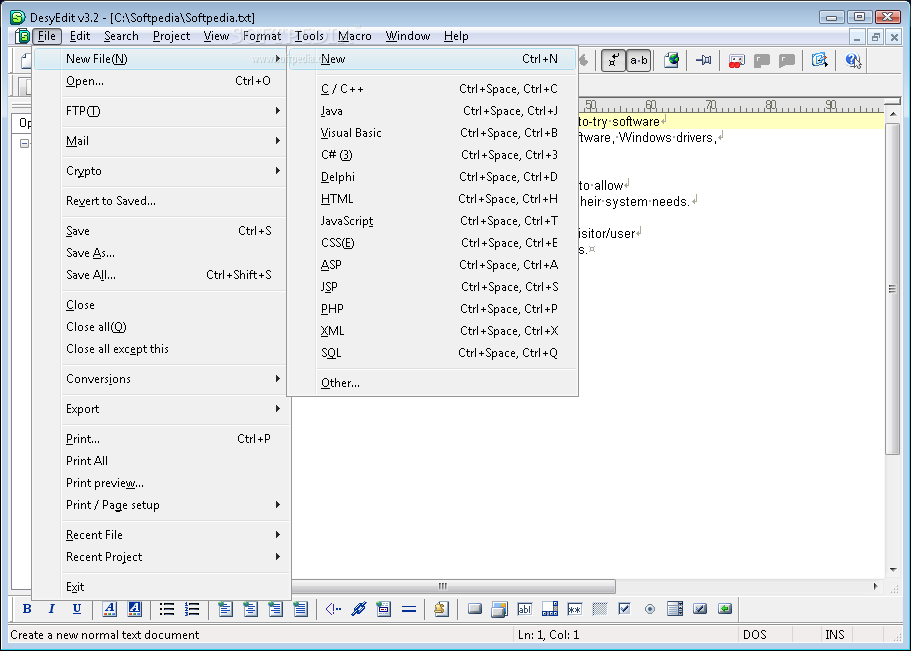911x651 pixels.
Task: Insert a text field form control (abl icon)
Action: click(525, 609)
